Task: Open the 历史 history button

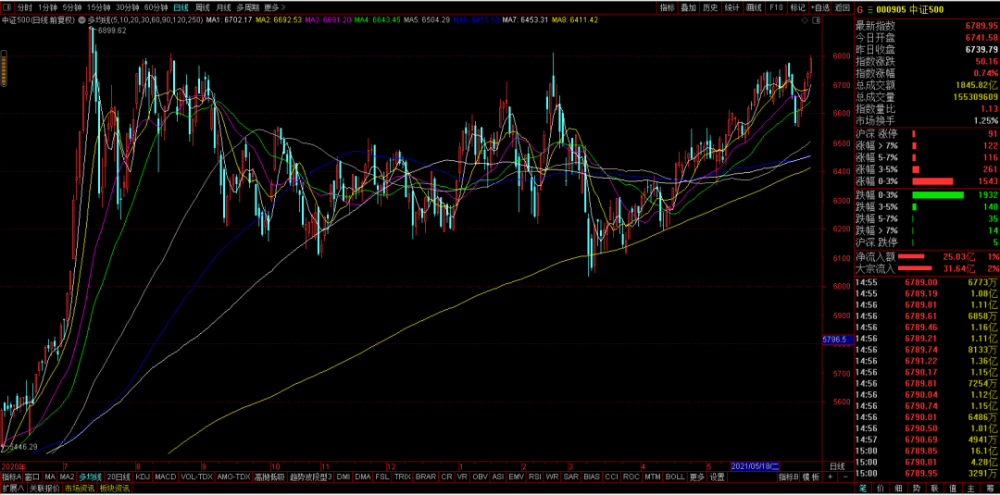Action: (x=710, y=8)
